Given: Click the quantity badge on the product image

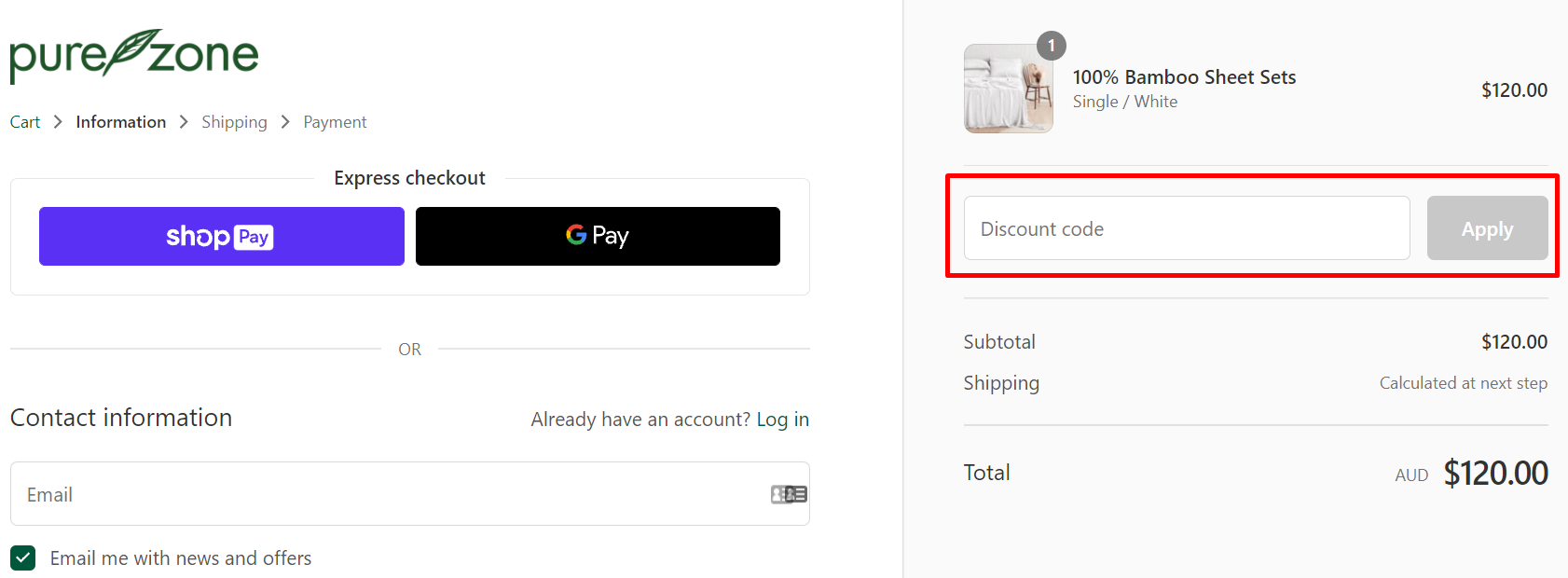Looking at the screenshot, I should (1051, 44).
